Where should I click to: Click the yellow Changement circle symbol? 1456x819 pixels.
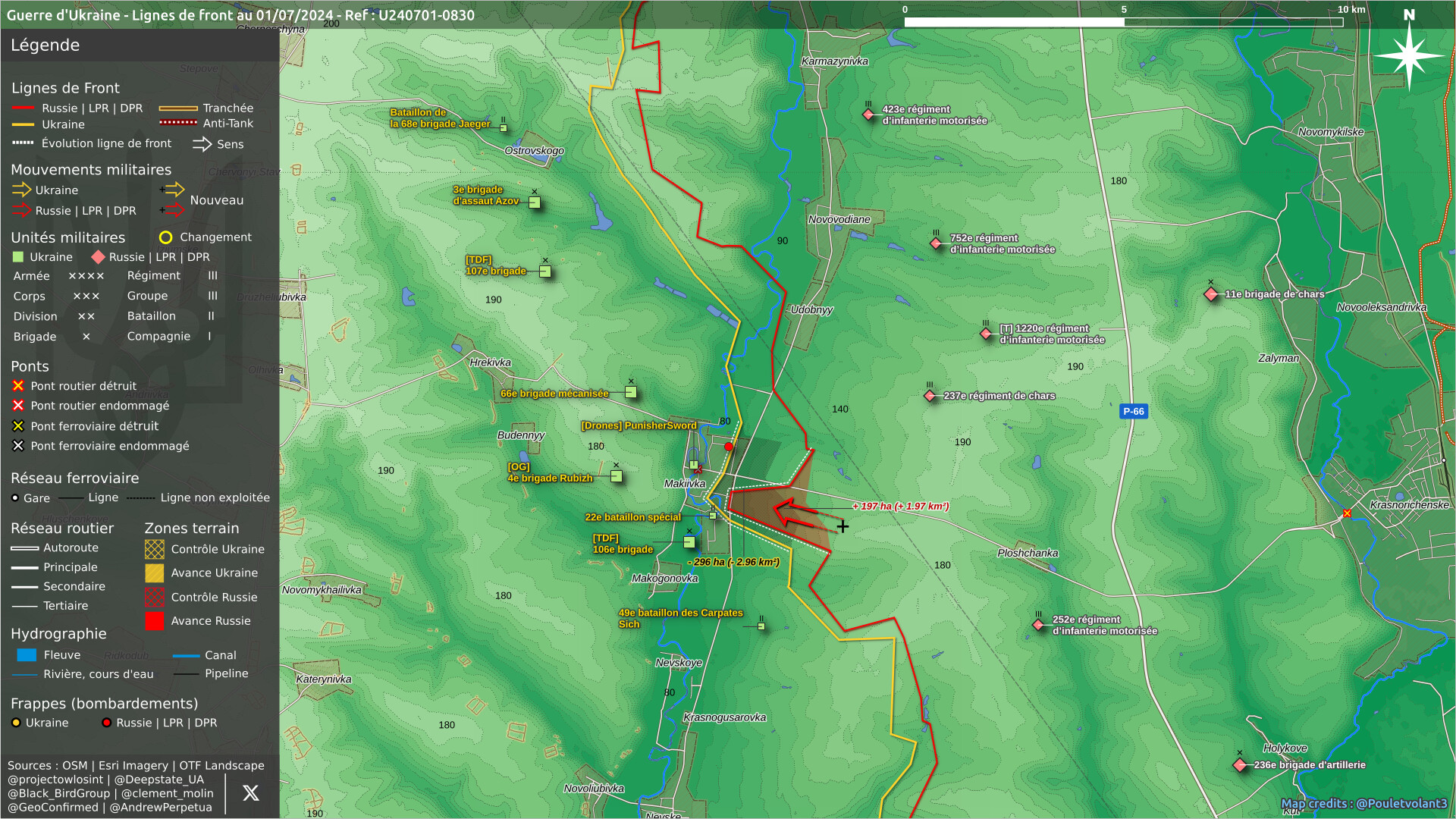[x=165, y=237]
